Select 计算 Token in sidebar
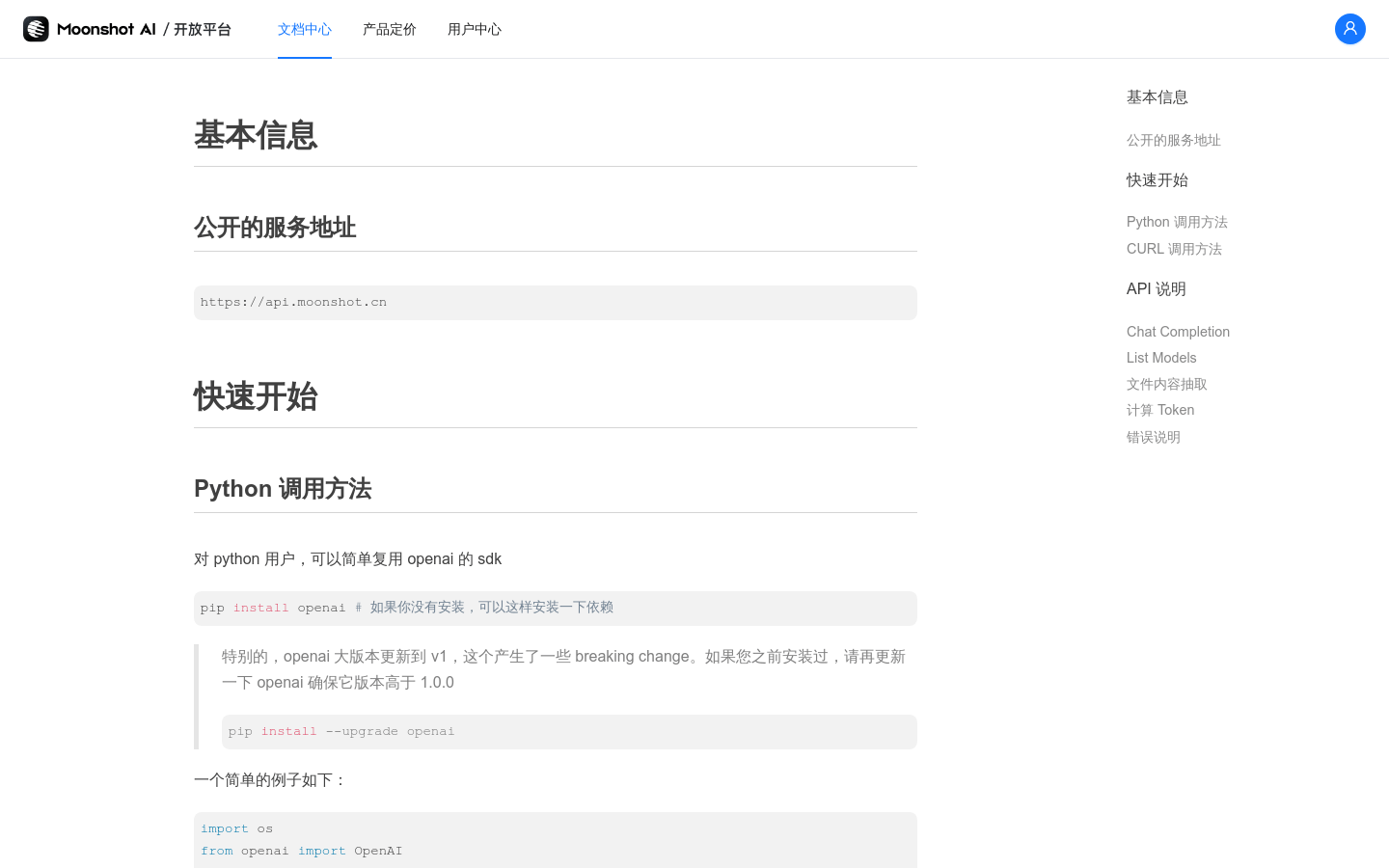 1159,410
